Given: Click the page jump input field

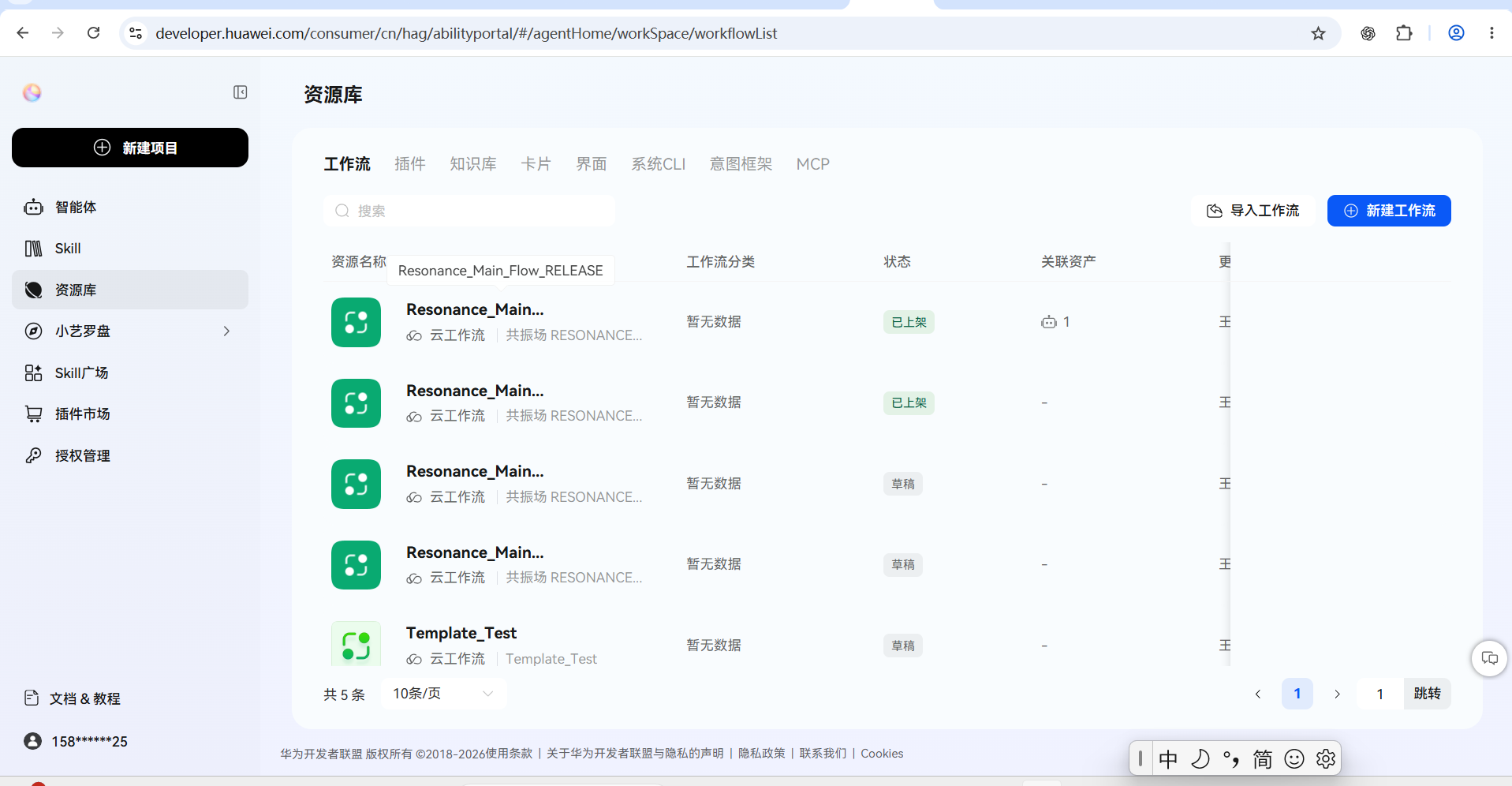Looking at the screenshot, I should coord(1380,694).
